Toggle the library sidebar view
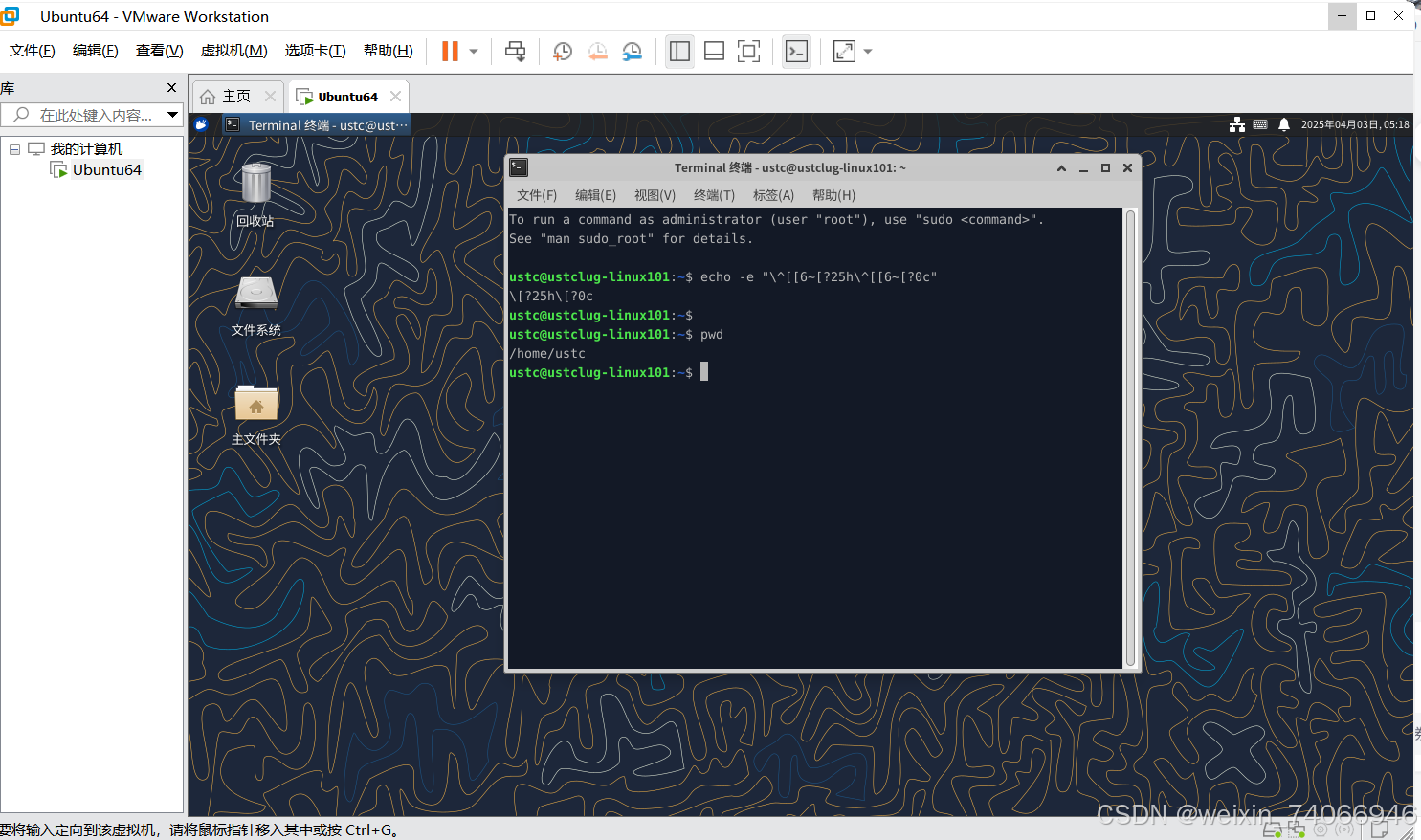1421x840 pixels. coord(679,52)
